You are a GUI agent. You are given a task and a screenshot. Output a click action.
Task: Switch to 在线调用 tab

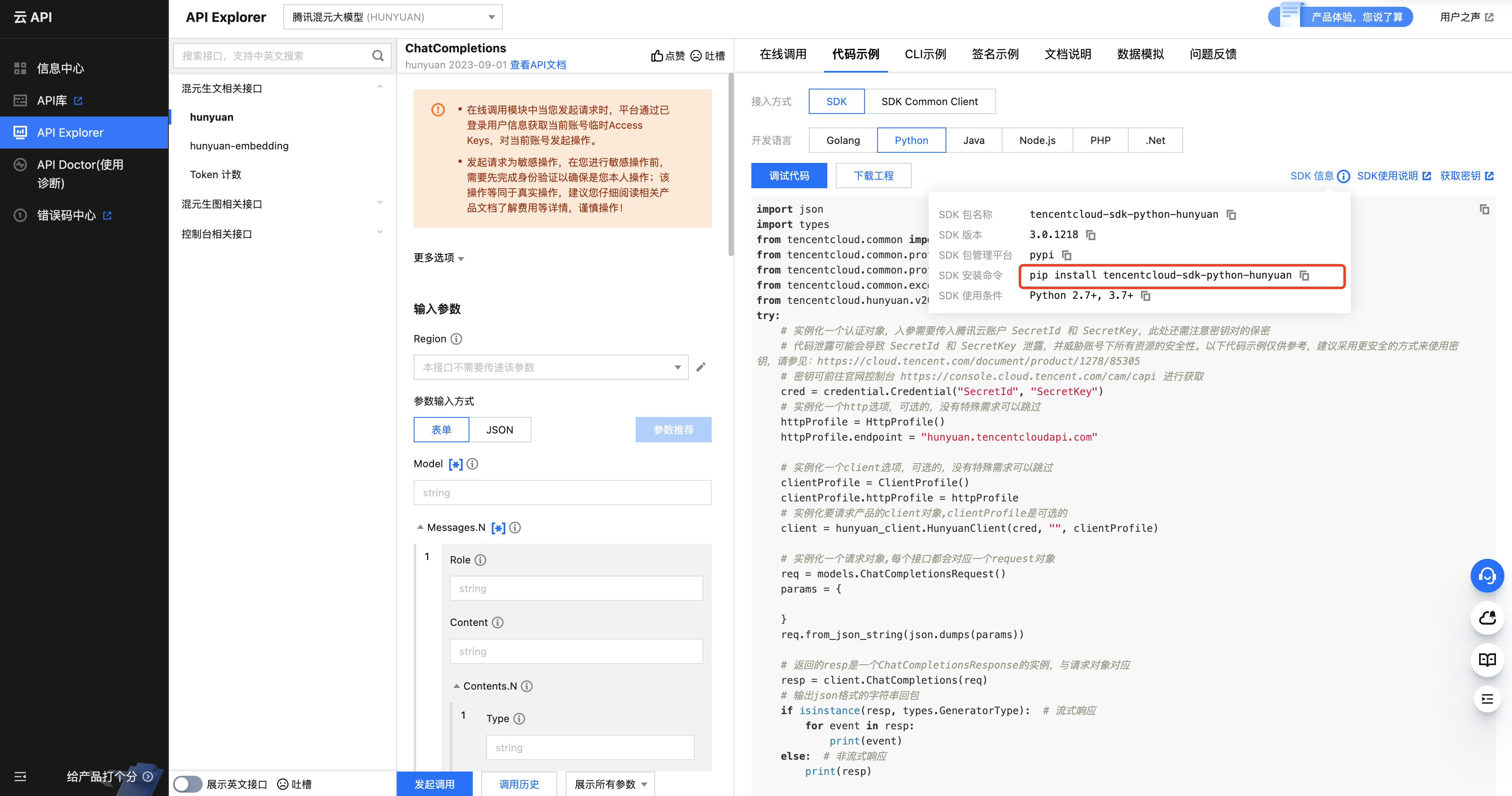[x=783, y=54]
